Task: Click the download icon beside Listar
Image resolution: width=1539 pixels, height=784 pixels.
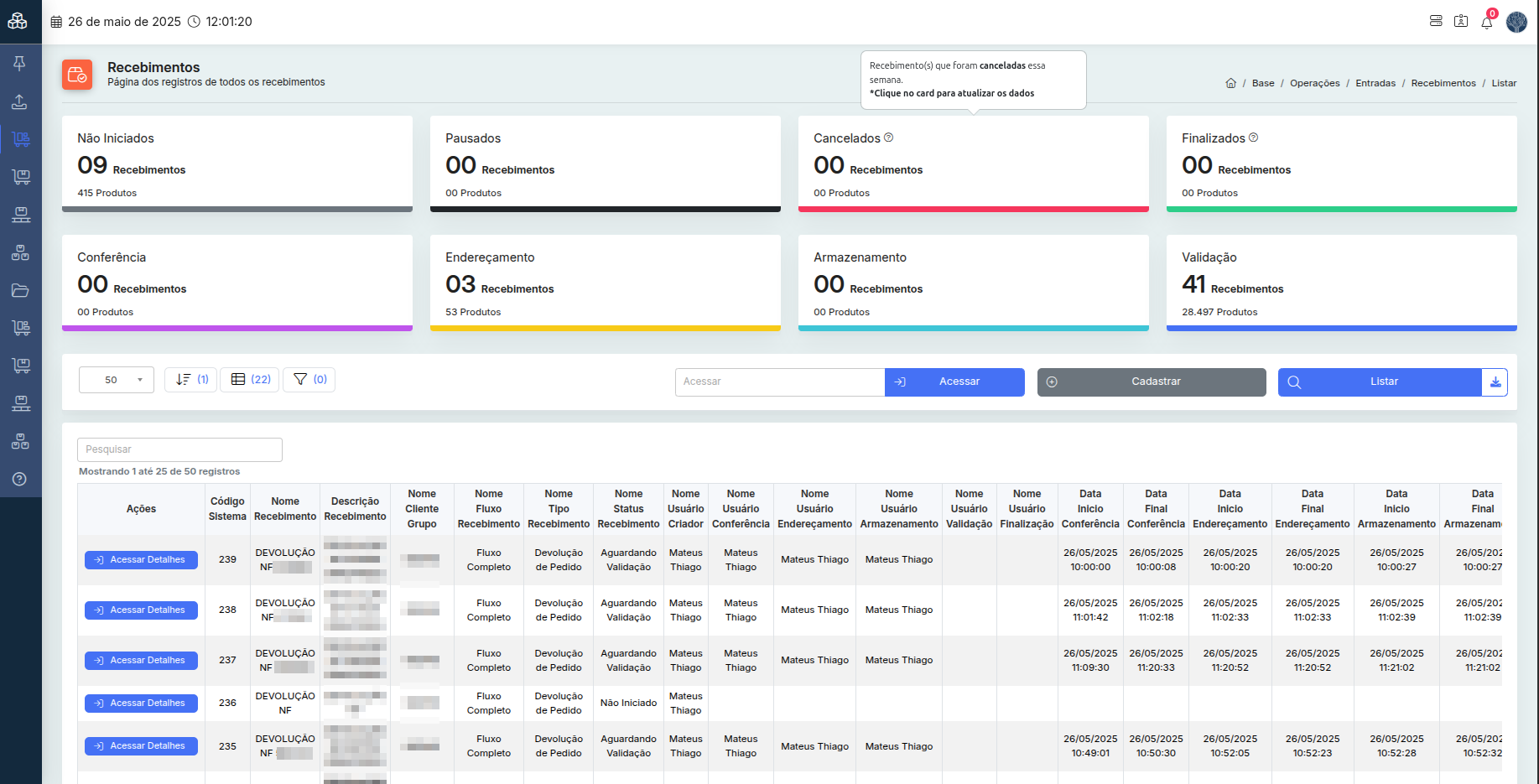Action: pos(1495,382)
